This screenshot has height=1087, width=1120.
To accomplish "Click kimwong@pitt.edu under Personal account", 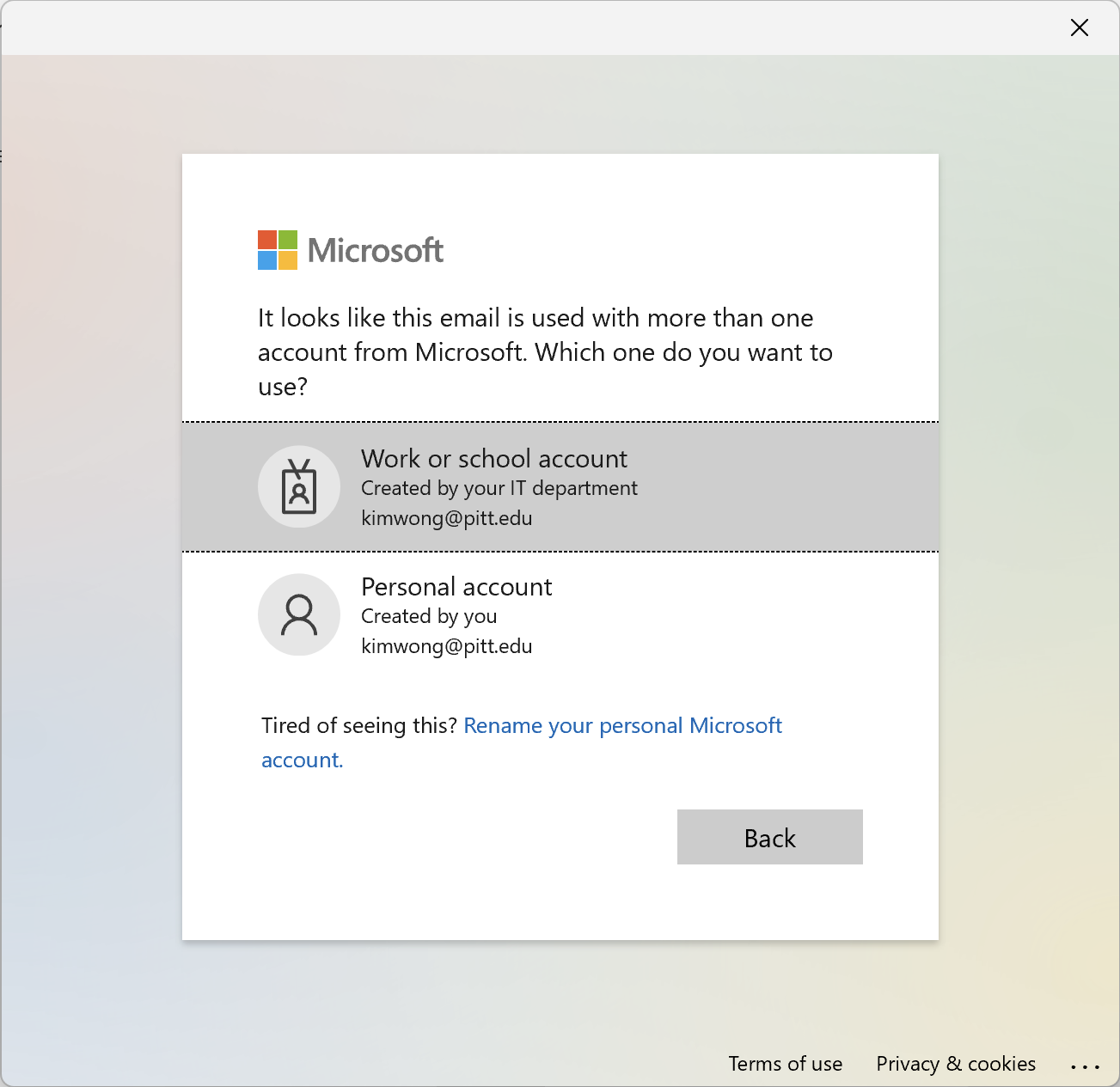I will (x=447, y=646).
